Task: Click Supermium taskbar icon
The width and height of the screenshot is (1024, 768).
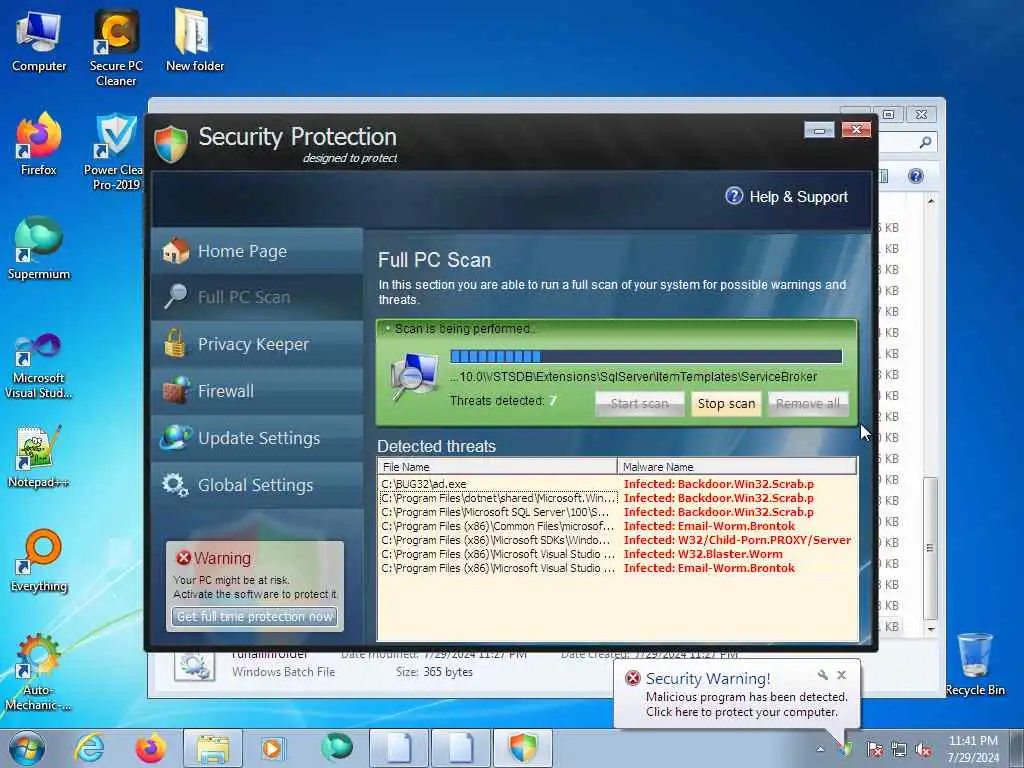Action: point(337,748)
